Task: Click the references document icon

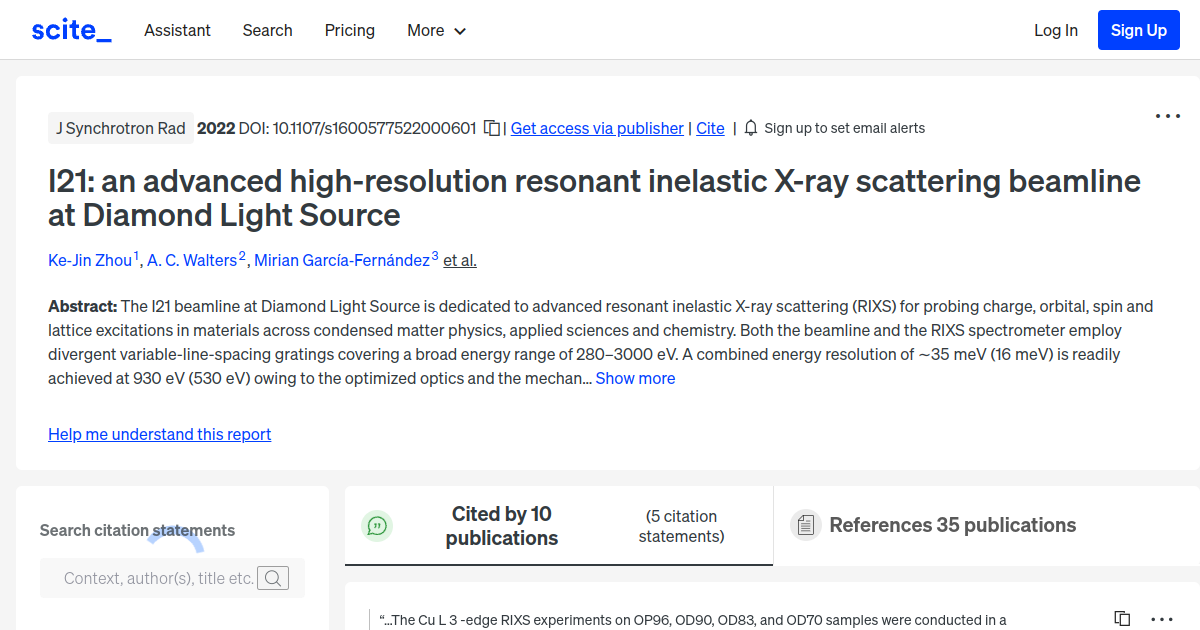Action: 805,524
